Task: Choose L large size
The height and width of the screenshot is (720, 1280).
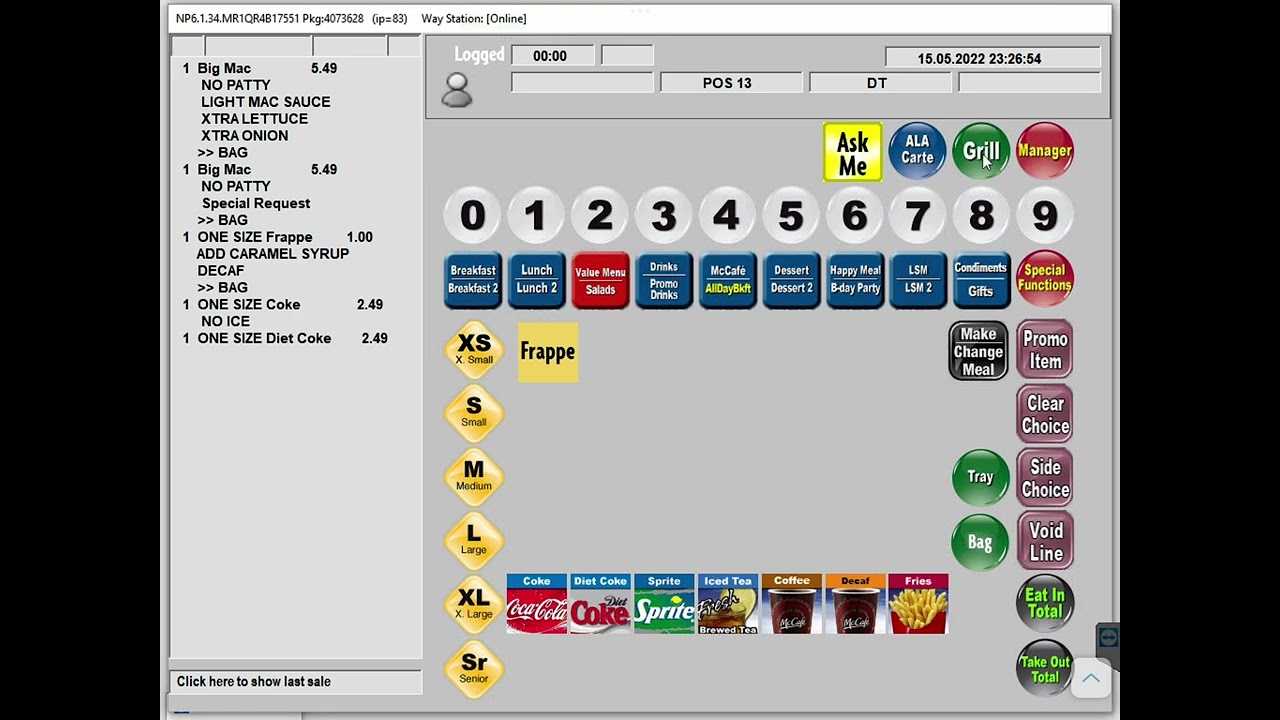Action: tap(474, 540)
